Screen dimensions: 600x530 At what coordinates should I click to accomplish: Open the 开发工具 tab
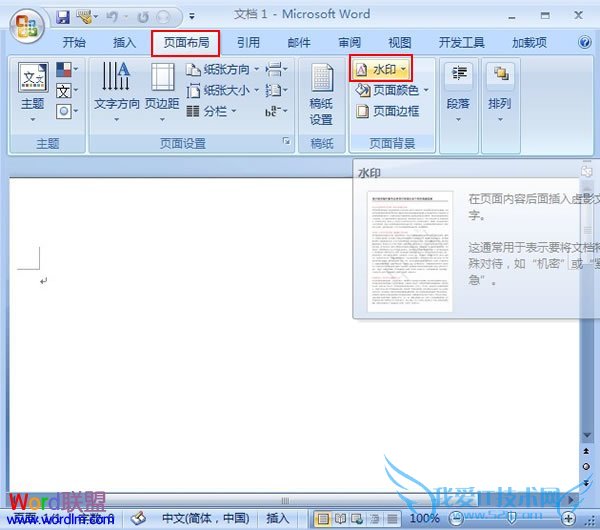[x=461, y=42]
